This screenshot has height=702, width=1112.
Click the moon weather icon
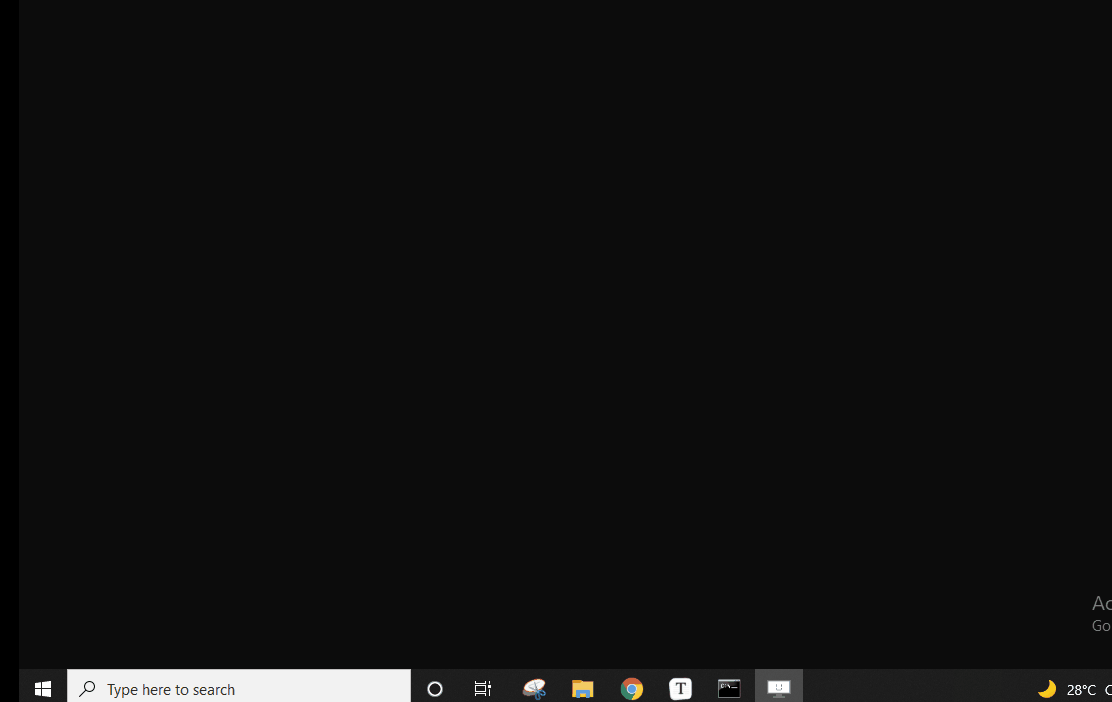1047,688
